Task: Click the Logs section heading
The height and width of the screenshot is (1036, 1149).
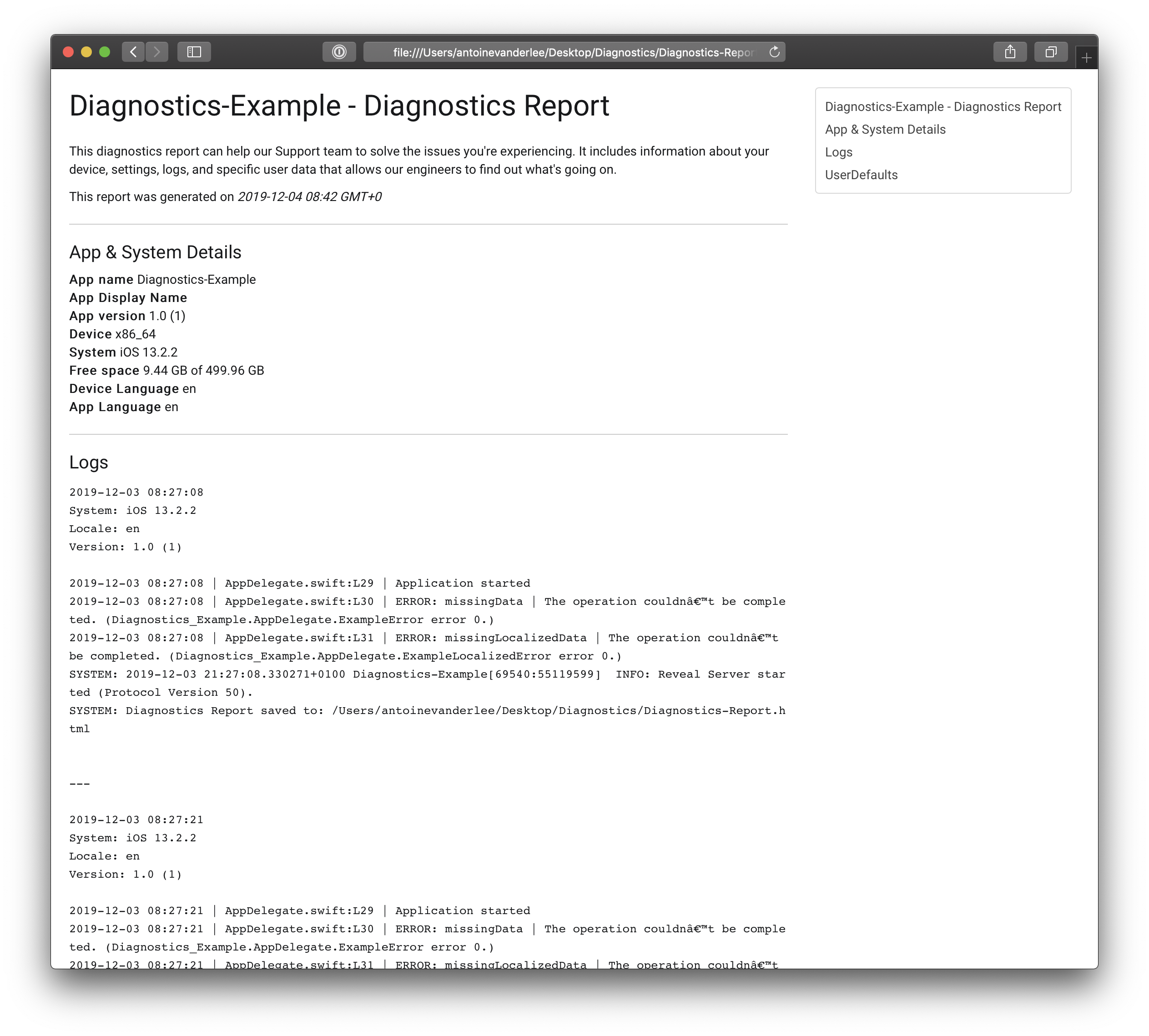Action: click(x=88, y=462)
